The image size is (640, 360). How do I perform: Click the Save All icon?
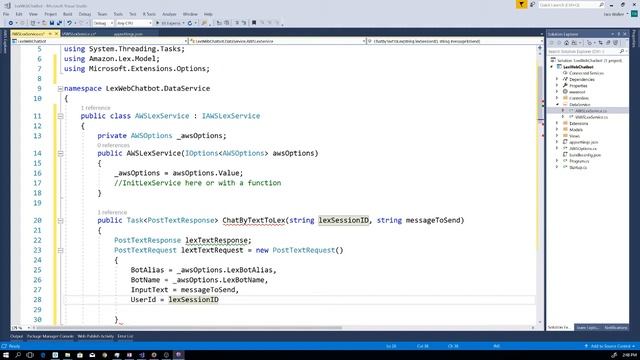59,23
